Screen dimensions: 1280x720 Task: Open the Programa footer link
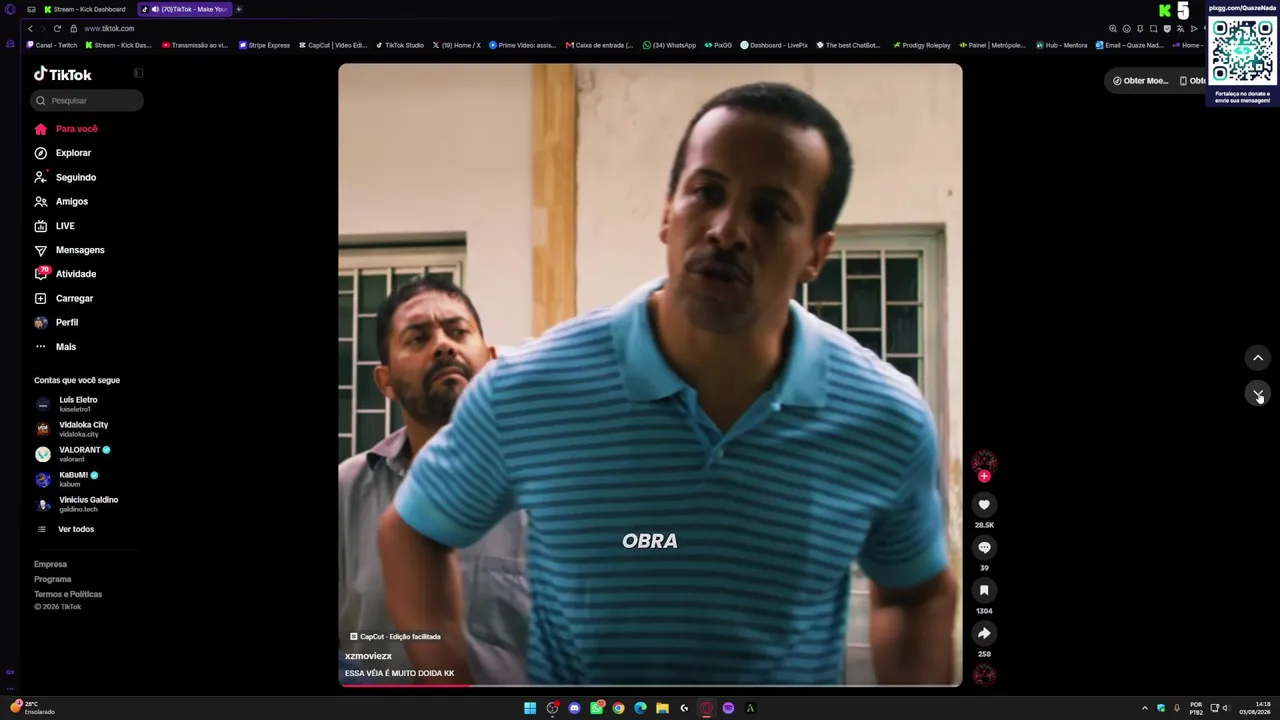[53, 579]
